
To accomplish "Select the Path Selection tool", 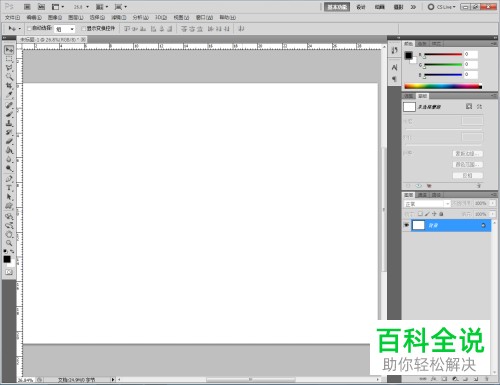I will [9, 197].
